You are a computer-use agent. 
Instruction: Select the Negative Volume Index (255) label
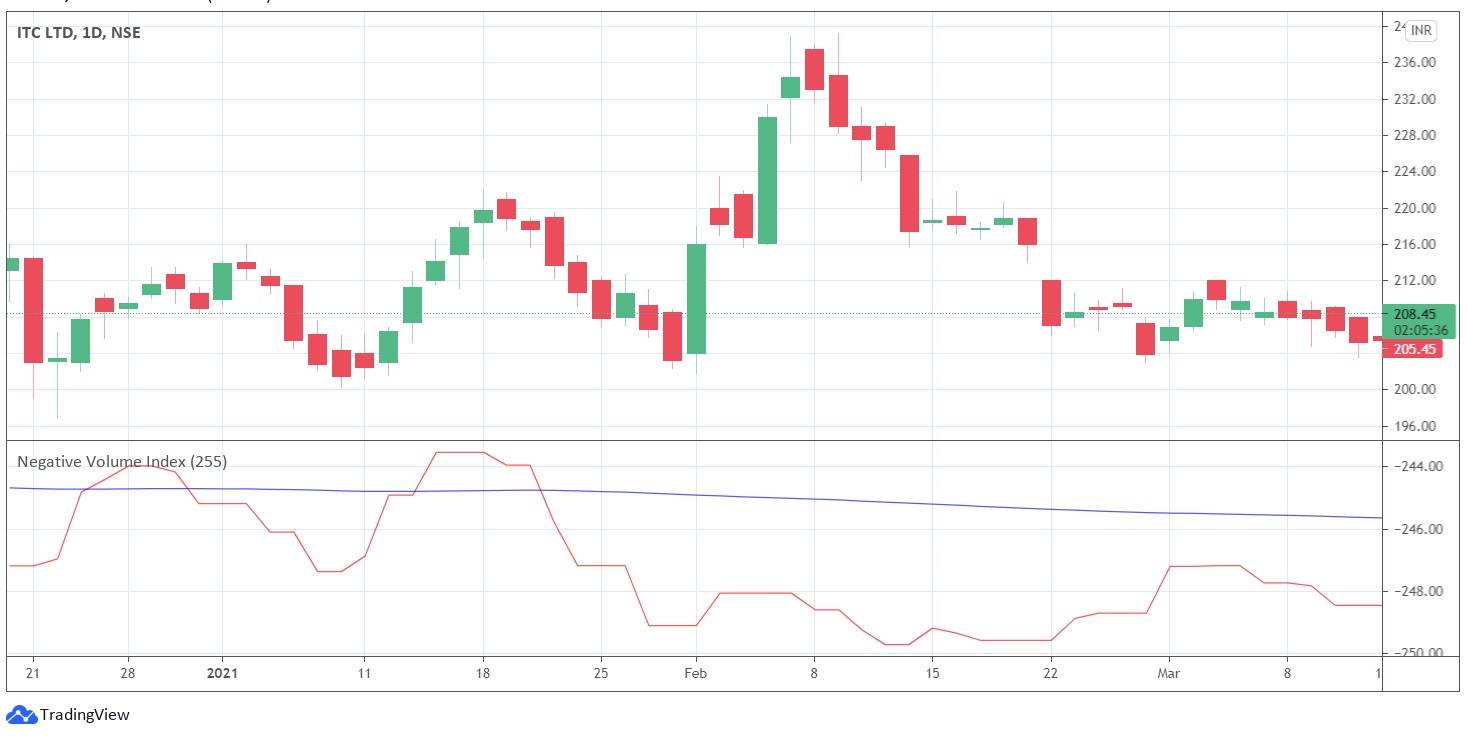(x=122, y=462)
